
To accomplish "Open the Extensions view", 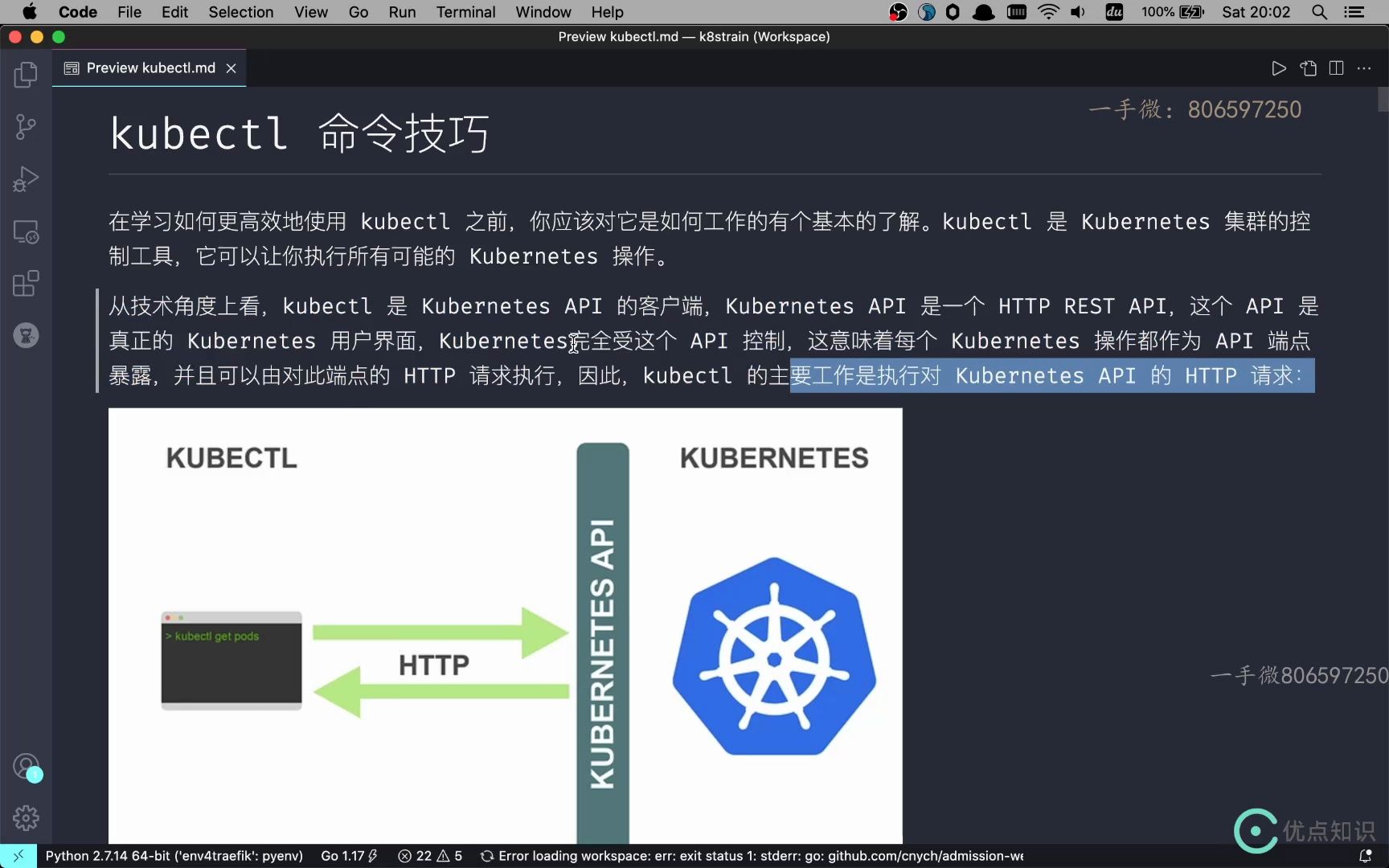I will [x=26, y=284].
